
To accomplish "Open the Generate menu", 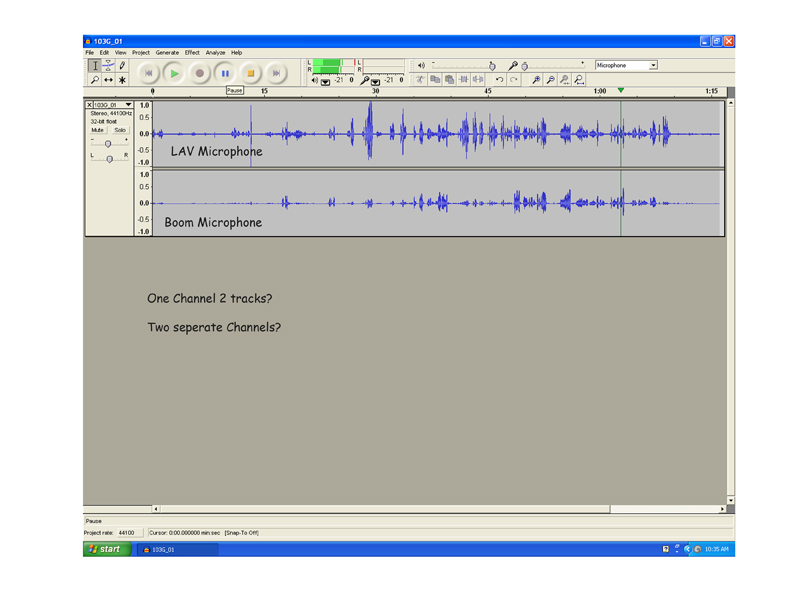I will pyautogui.click(x=167, y=53).
